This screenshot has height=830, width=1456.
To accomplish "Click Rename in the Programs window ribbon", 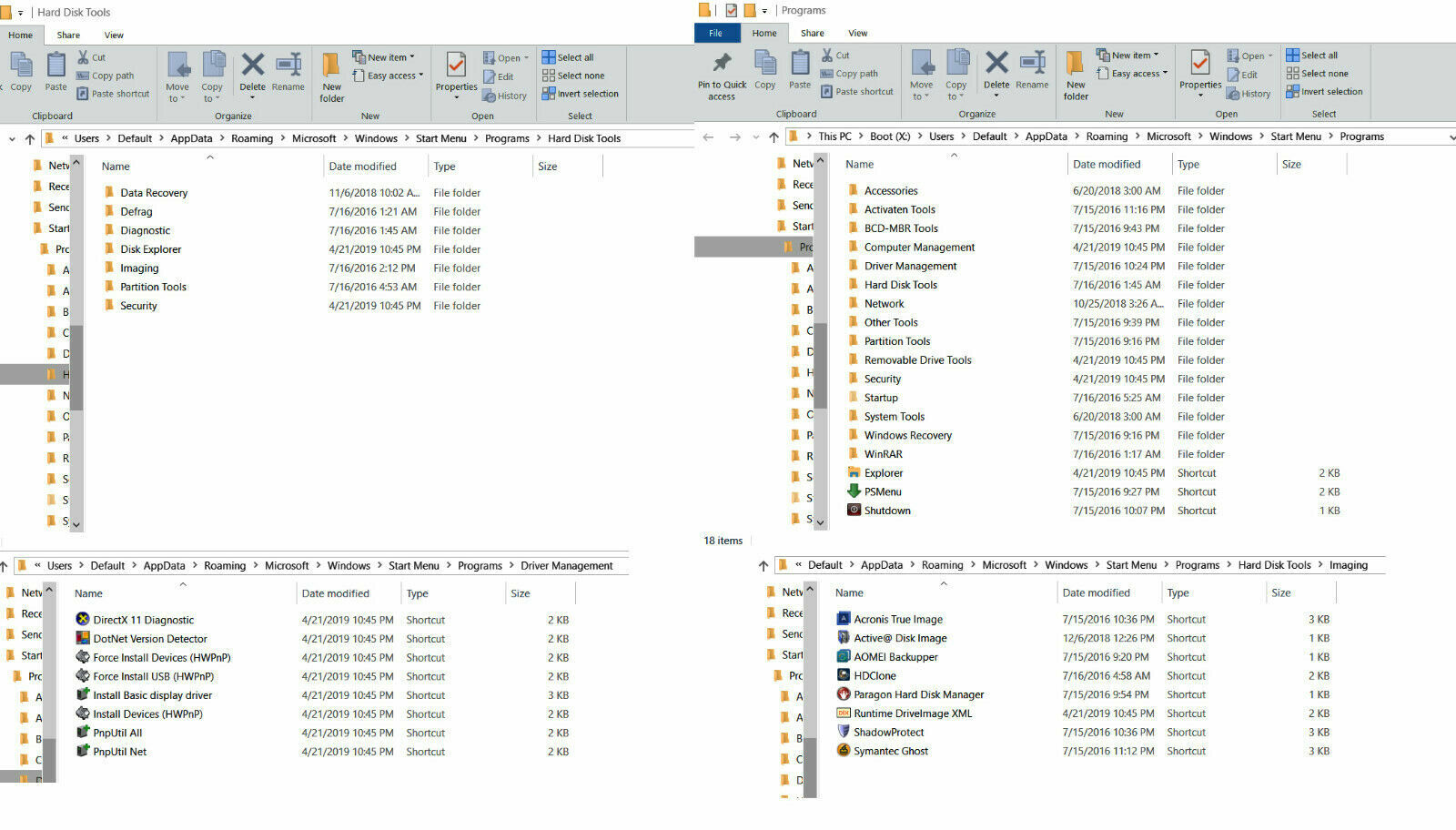I will (1032, 71).
